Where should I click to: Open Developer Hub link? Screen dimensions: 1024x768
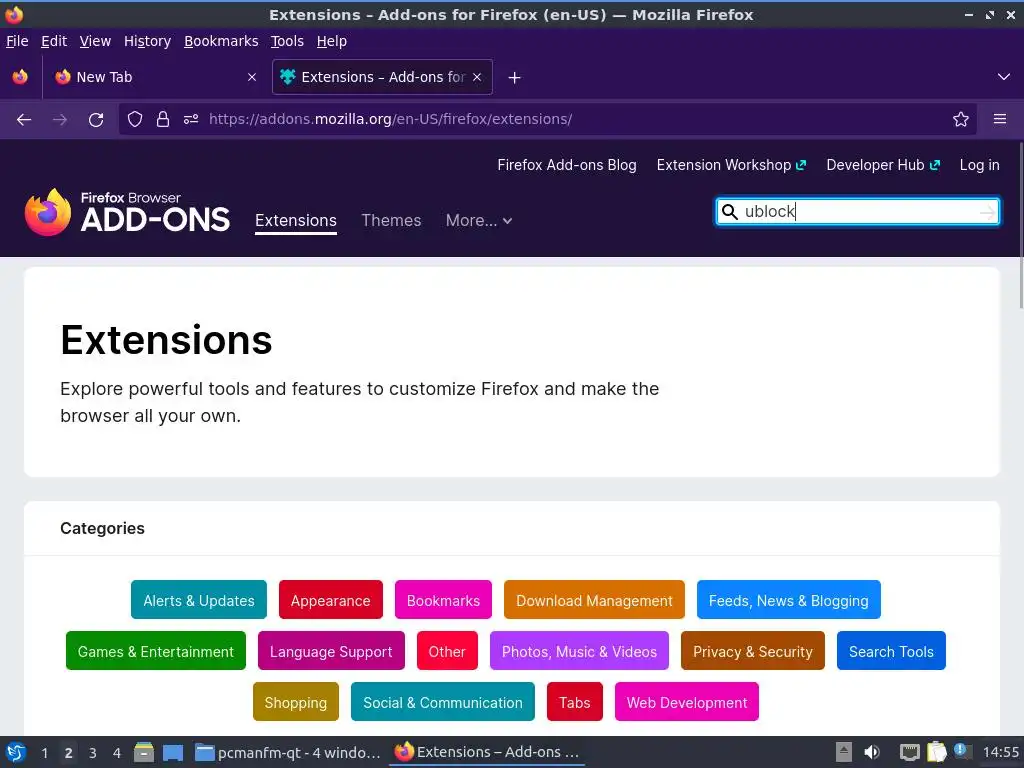(882, 165)
